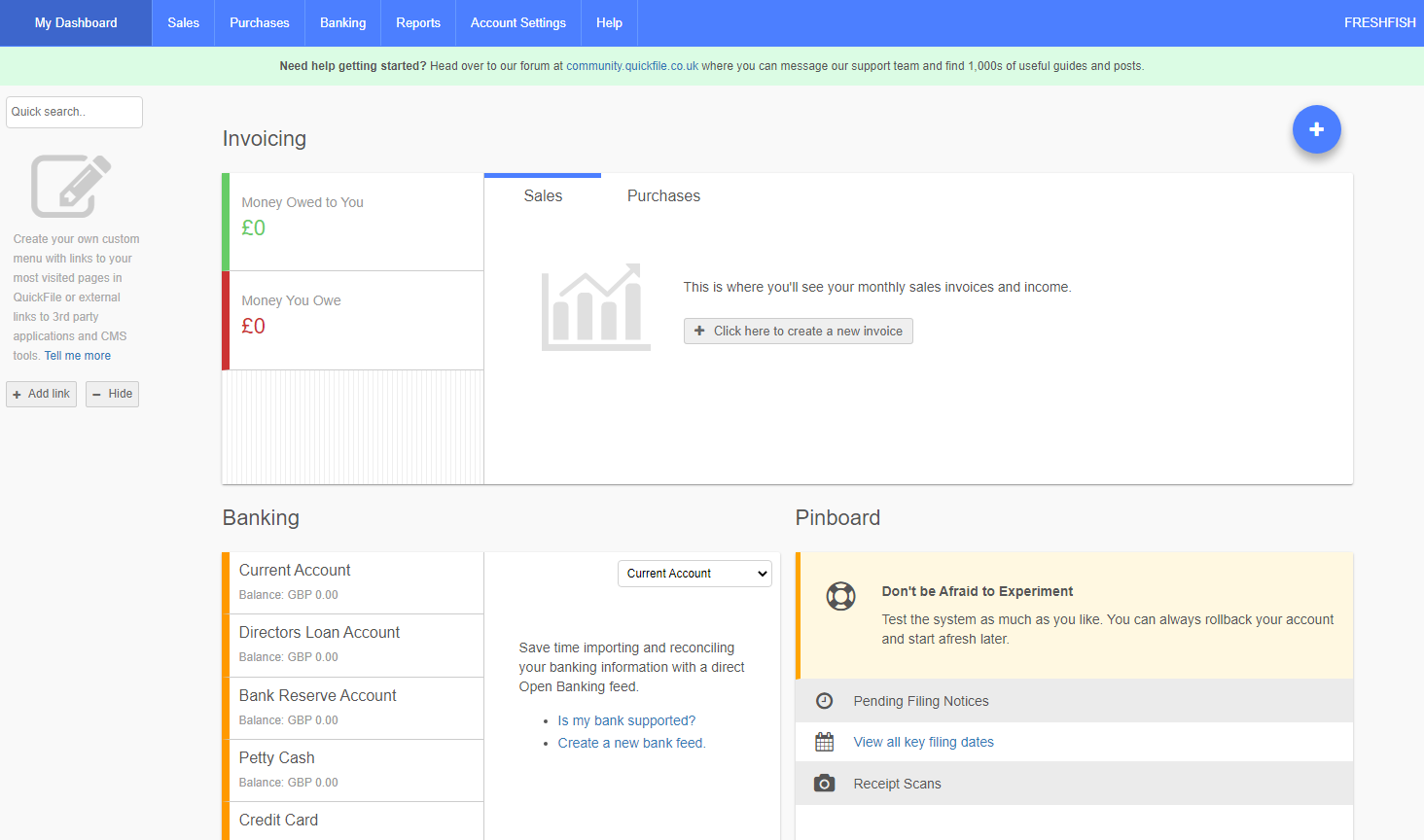Switch to the Purchases tab in Invoicing
The width and height of the screenshot is (1424, 840).
663,196
